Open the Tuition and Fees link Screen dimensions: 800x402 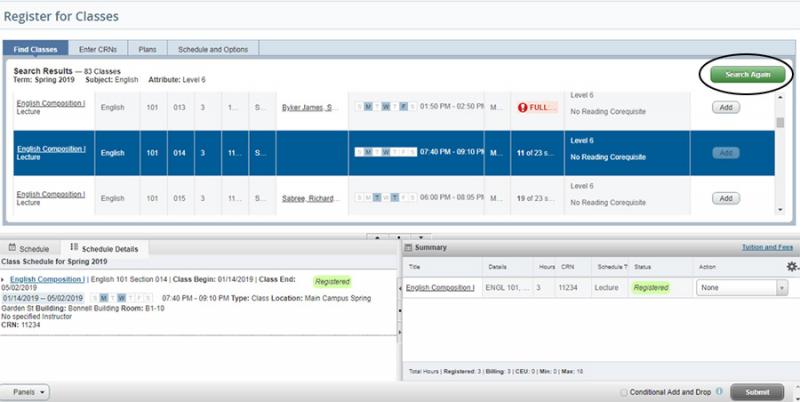coord(768,247)
